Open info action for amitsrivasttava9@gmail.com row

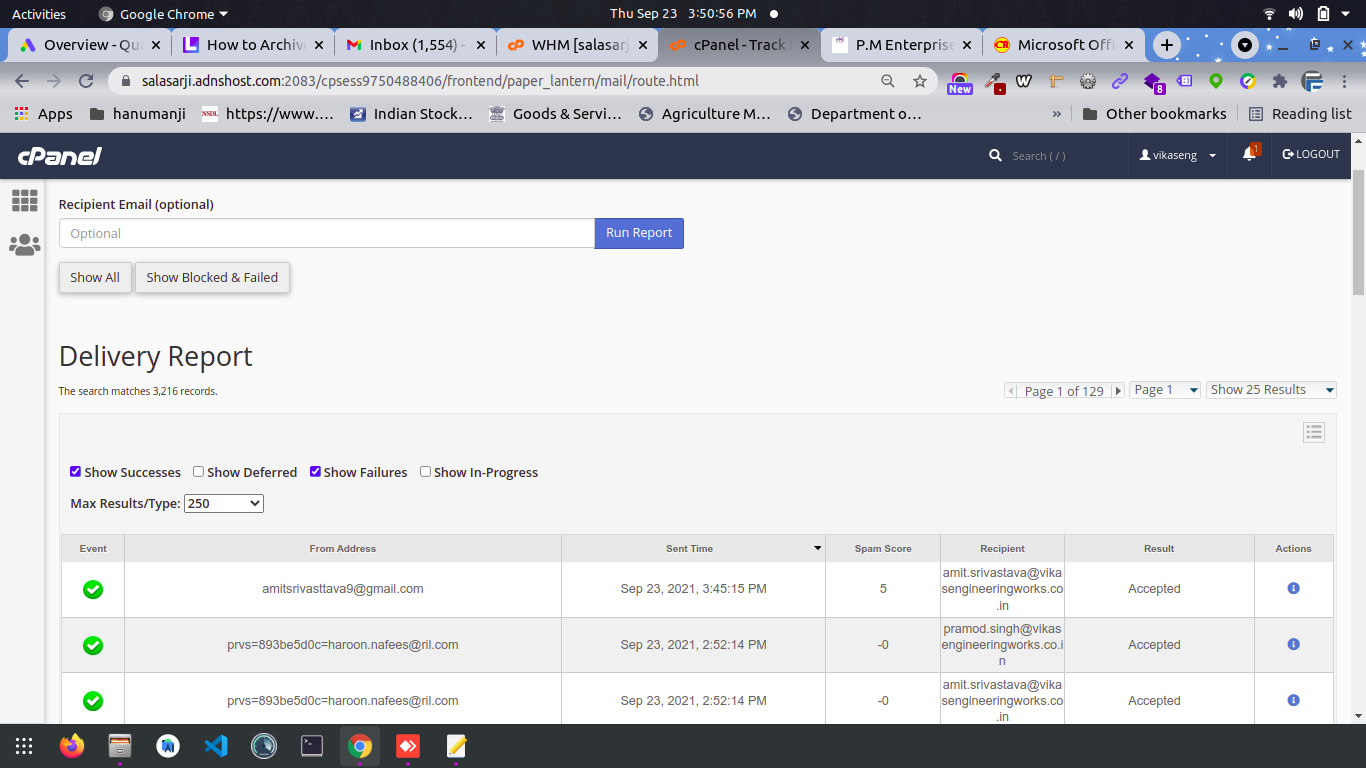[1293, 589]
